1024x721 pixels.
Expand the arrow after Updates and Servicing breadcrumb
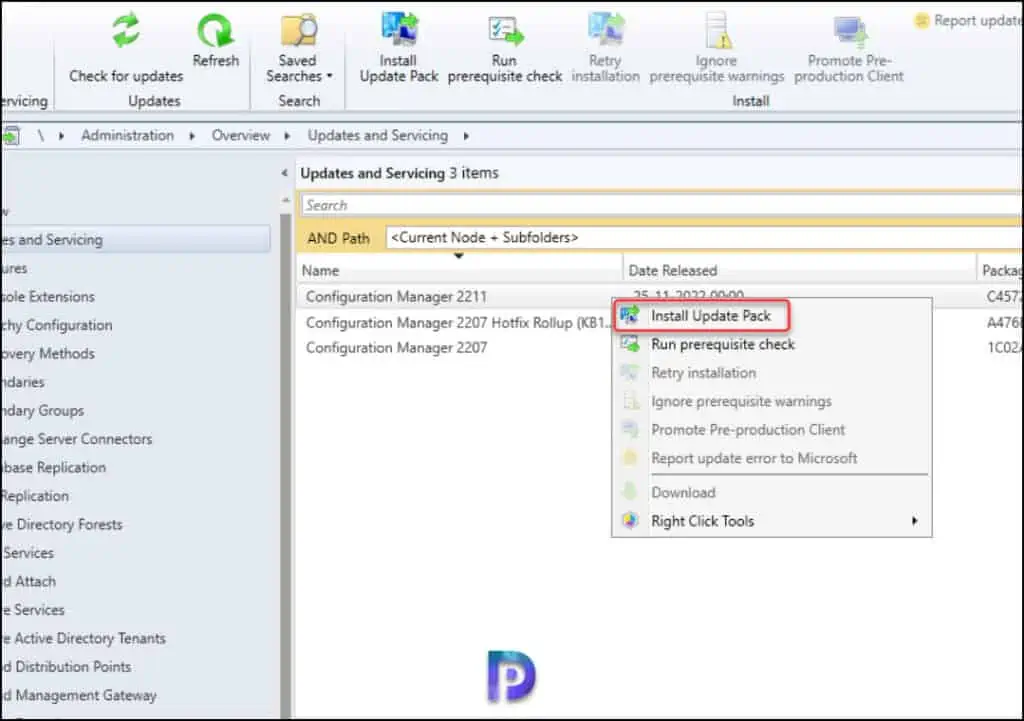coord(466,136)
